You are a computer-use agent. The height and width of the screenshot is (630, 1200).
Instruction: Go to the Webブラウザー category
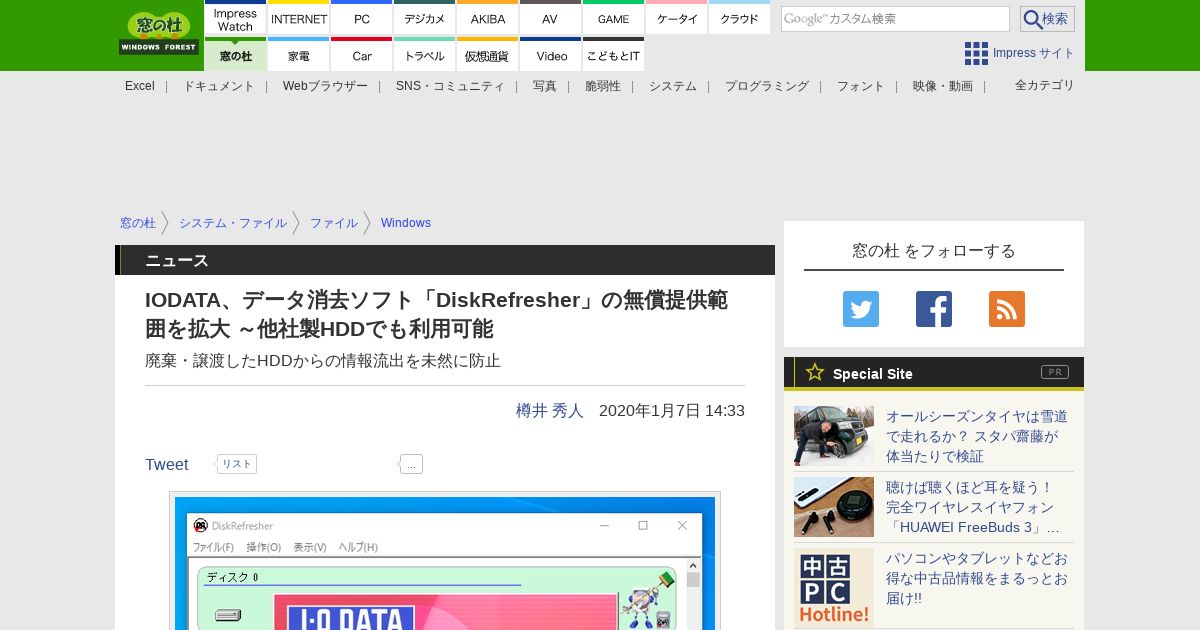pos(325,86)
